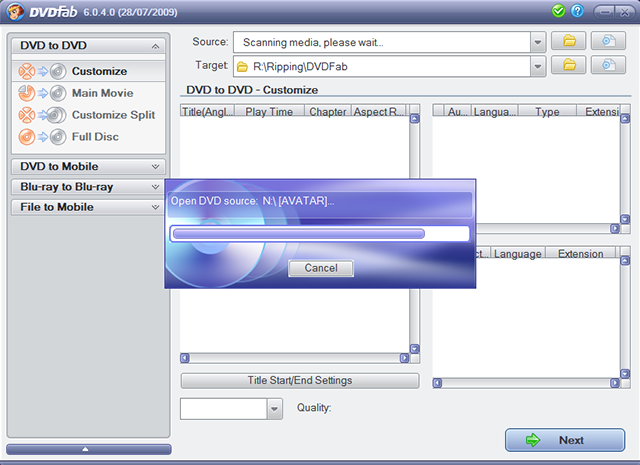
Task: Close the DVDFab window
Action: click(x=624, y=12)
